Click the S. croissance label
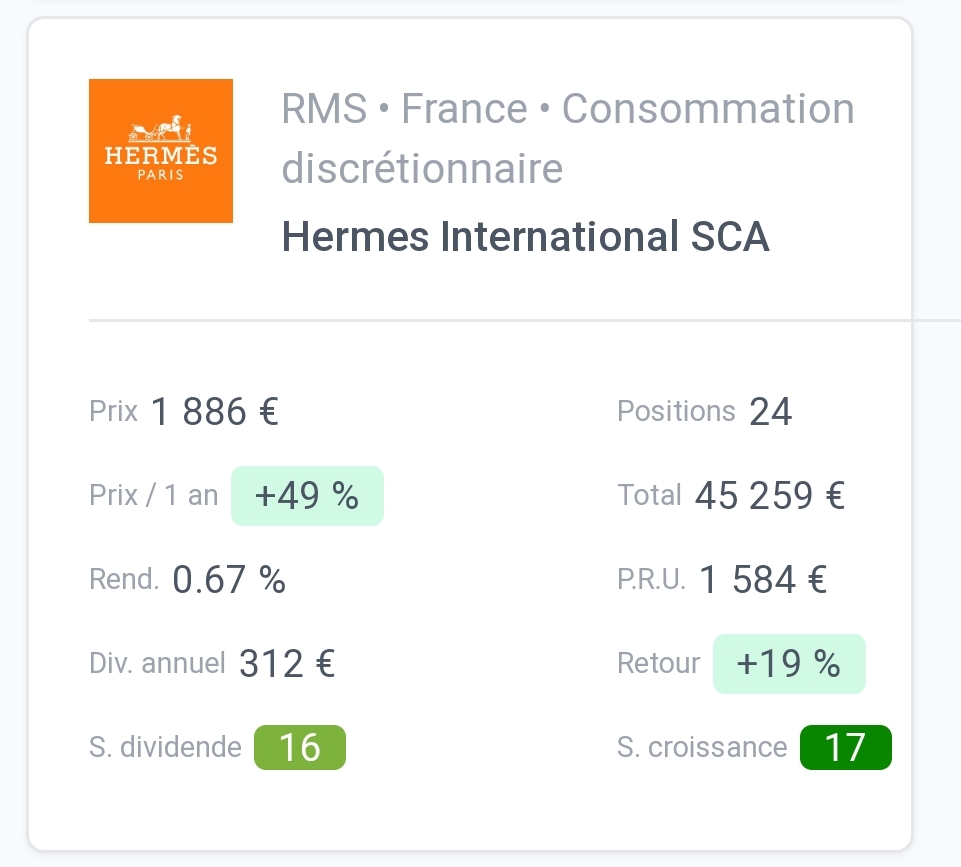Image resolution: width=961 pixels, height=867 pixels. pyautogui.click(x=702, y=747)
